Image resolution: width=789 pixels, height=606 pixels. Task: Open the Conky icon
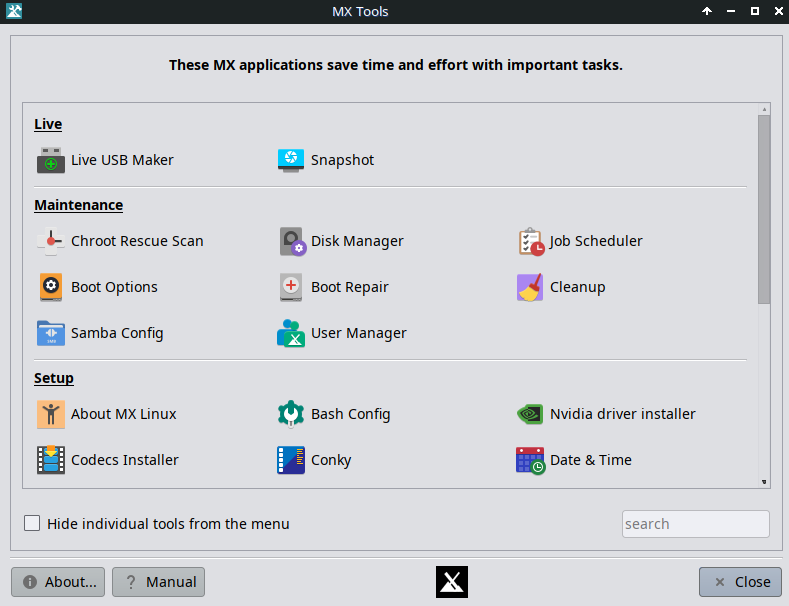291,460
